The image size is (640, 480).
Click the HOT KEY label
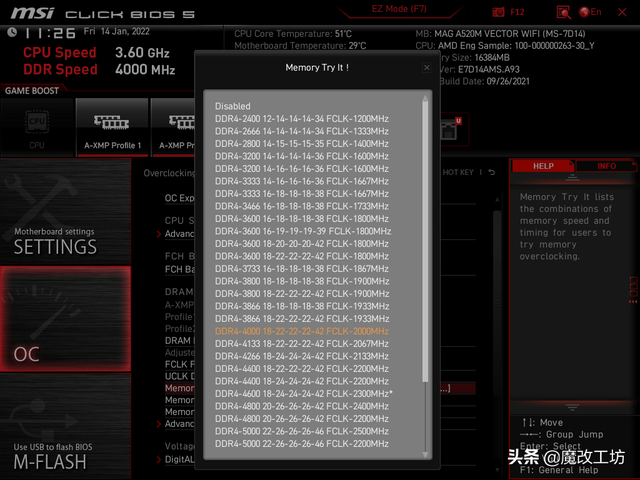coord(458,172)
